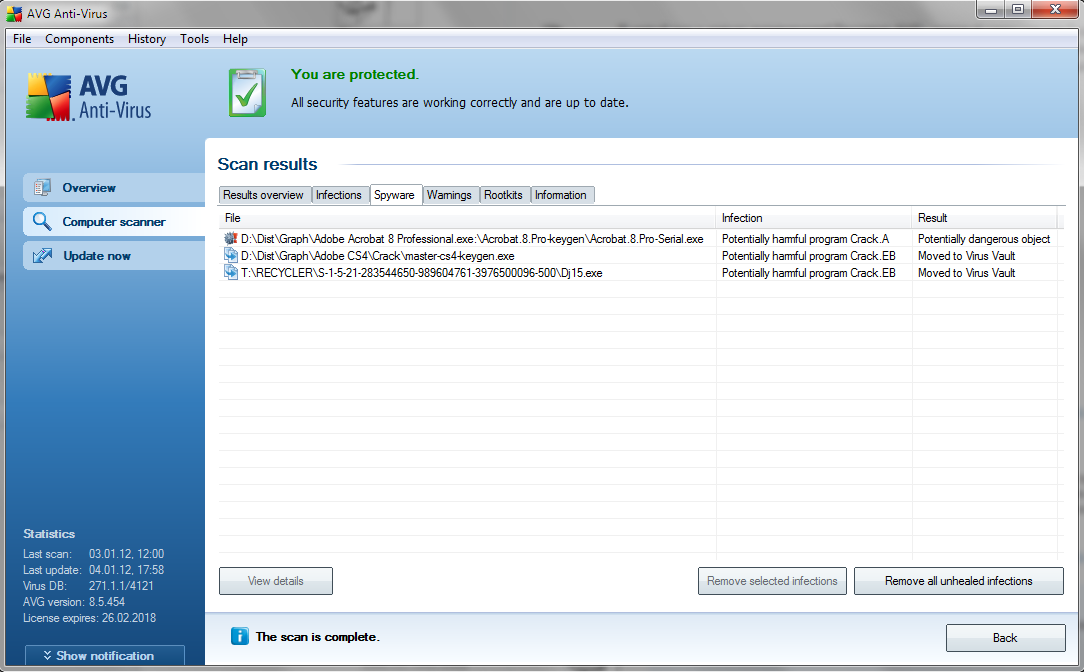
Task: Click the Computer scanner magnifier icon
Action: tap(42, 221)
